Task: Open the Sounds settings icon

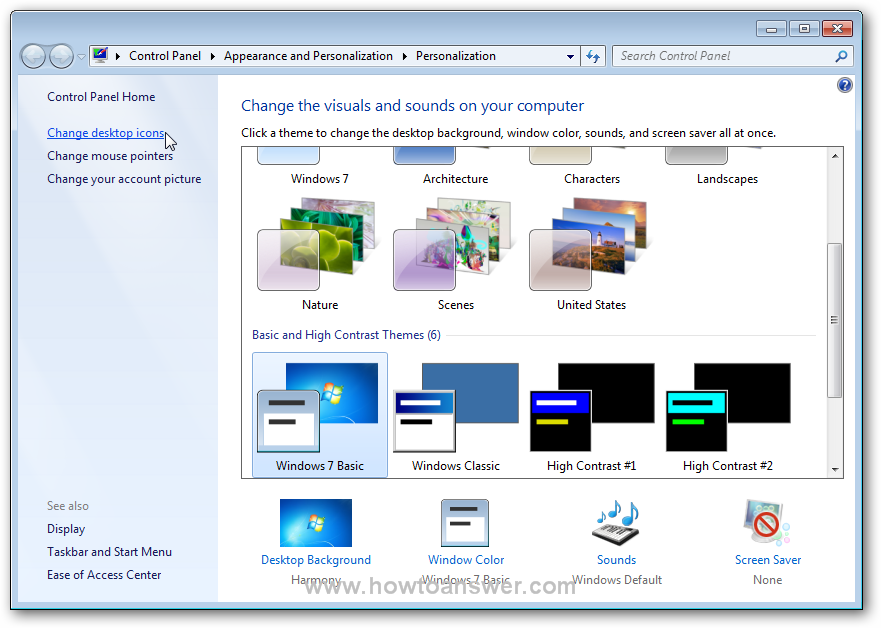Action: tap(616, 523)
